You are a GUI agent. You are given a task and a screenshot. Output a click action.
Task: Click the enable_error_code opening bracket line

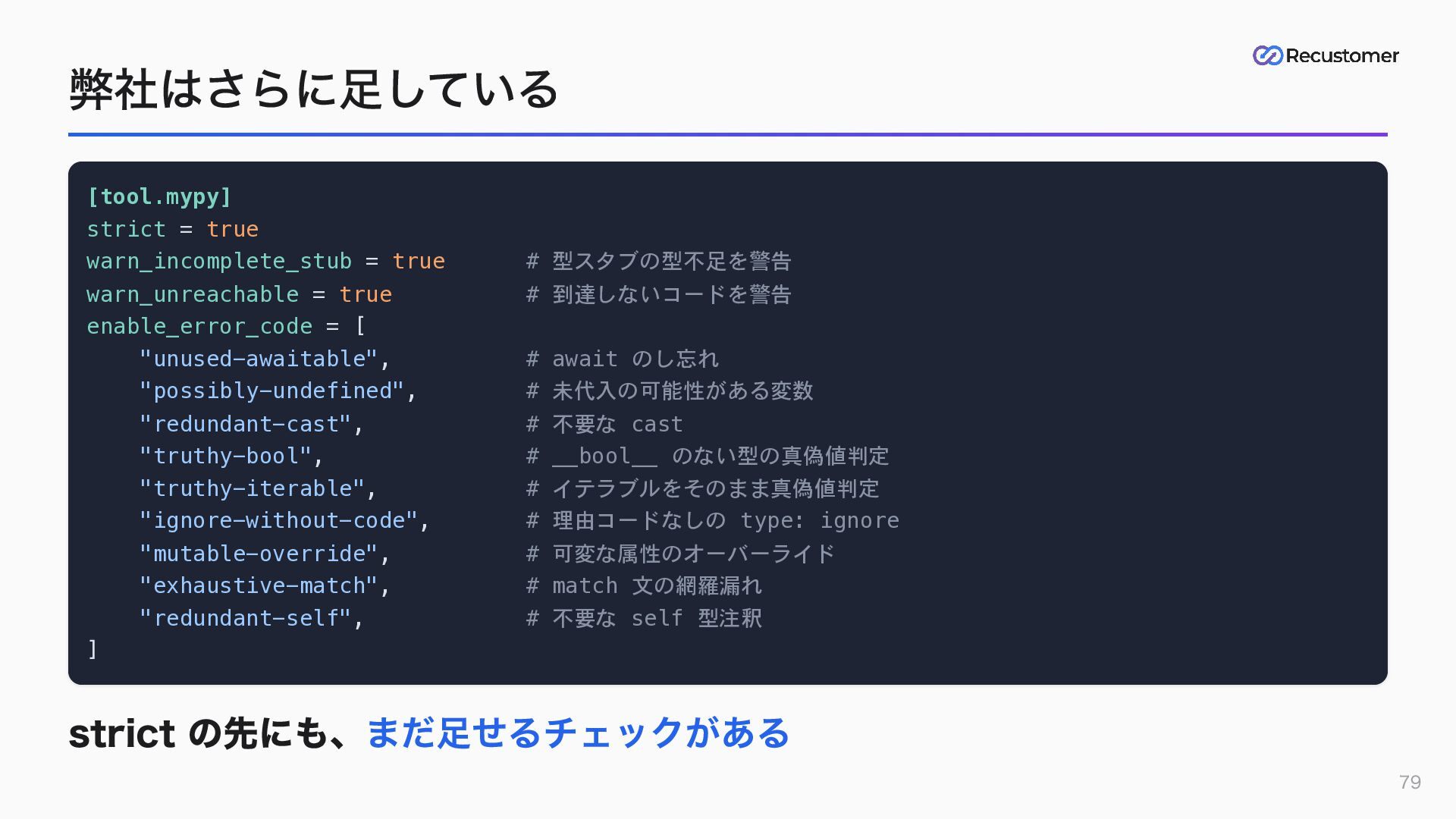226,327
